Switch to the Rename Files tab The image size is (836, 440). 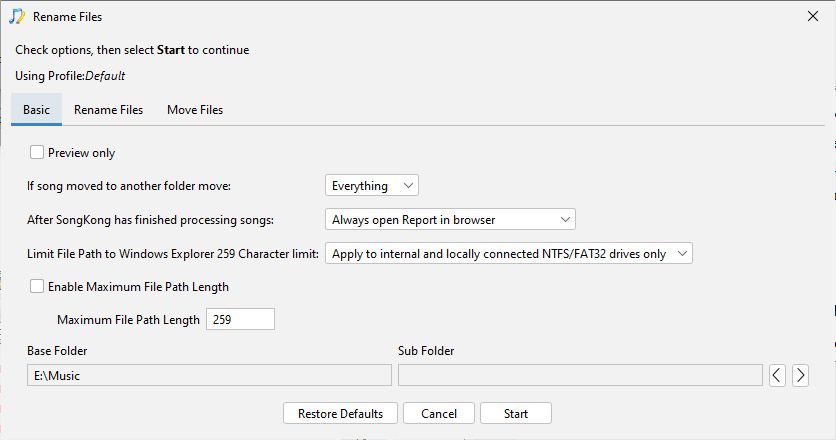coord(108,110)
